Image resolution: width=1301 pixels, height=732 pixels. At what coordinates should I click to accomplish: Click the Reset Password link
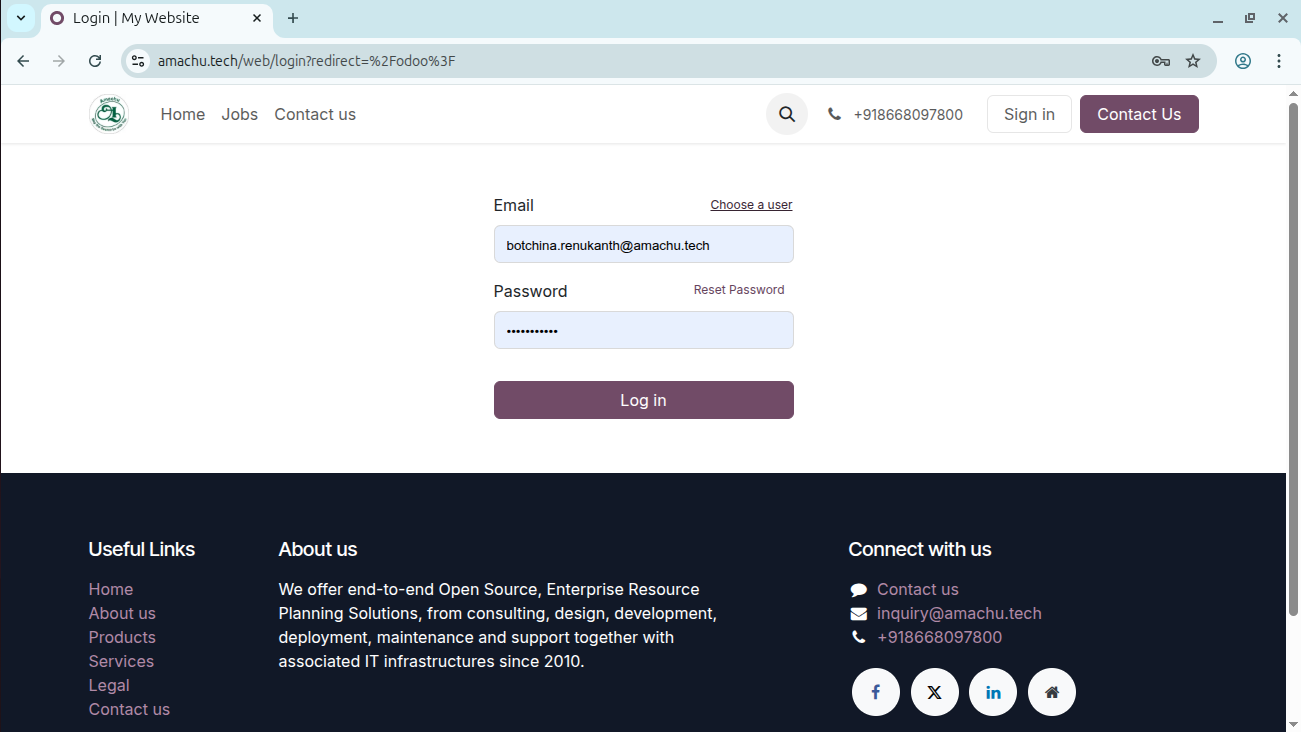click(x=738, y=290)
